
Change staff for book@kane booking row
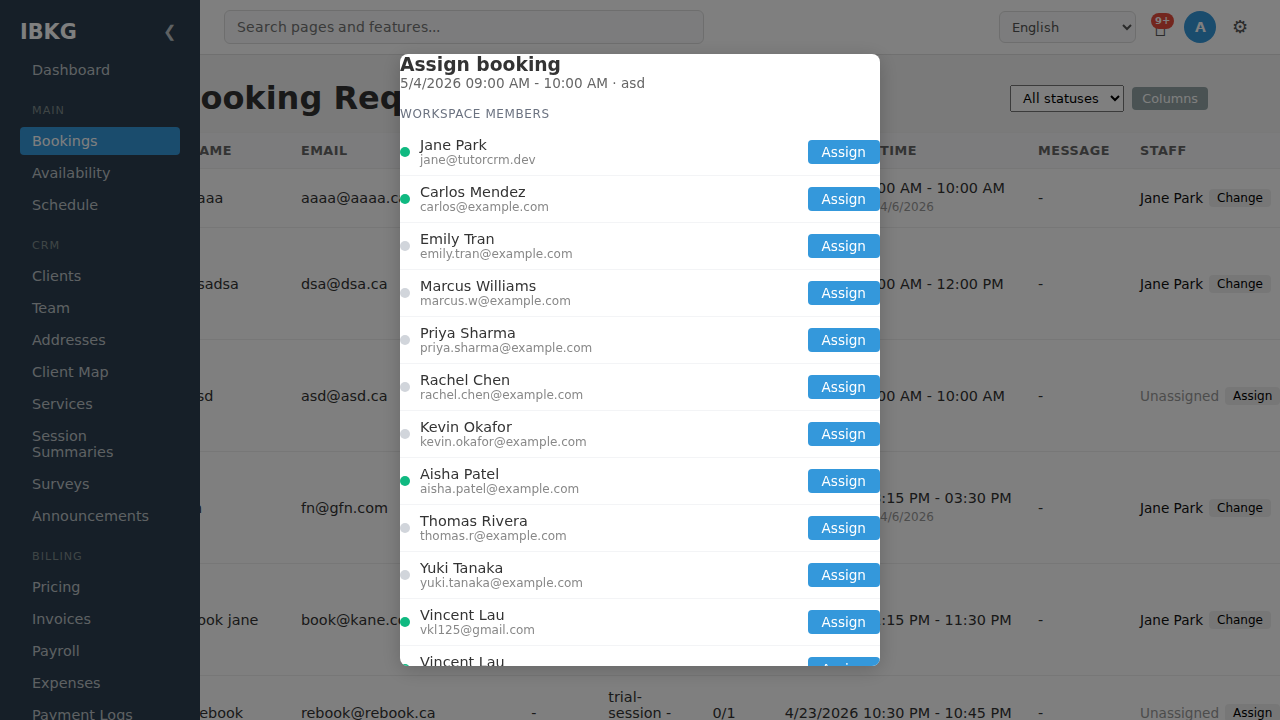pos(1240,620)
